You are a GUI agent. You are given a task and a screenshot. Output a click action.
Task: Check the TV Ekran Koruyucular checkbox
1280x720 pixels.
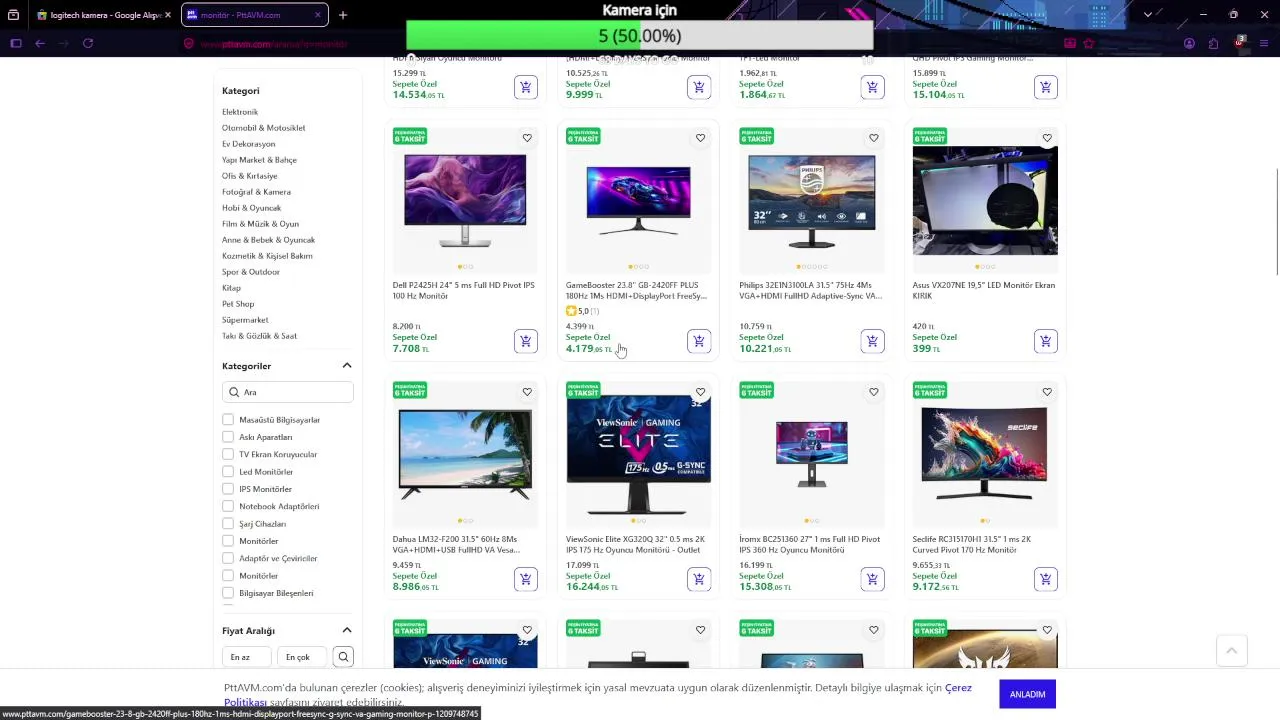[x=228, y=454]
